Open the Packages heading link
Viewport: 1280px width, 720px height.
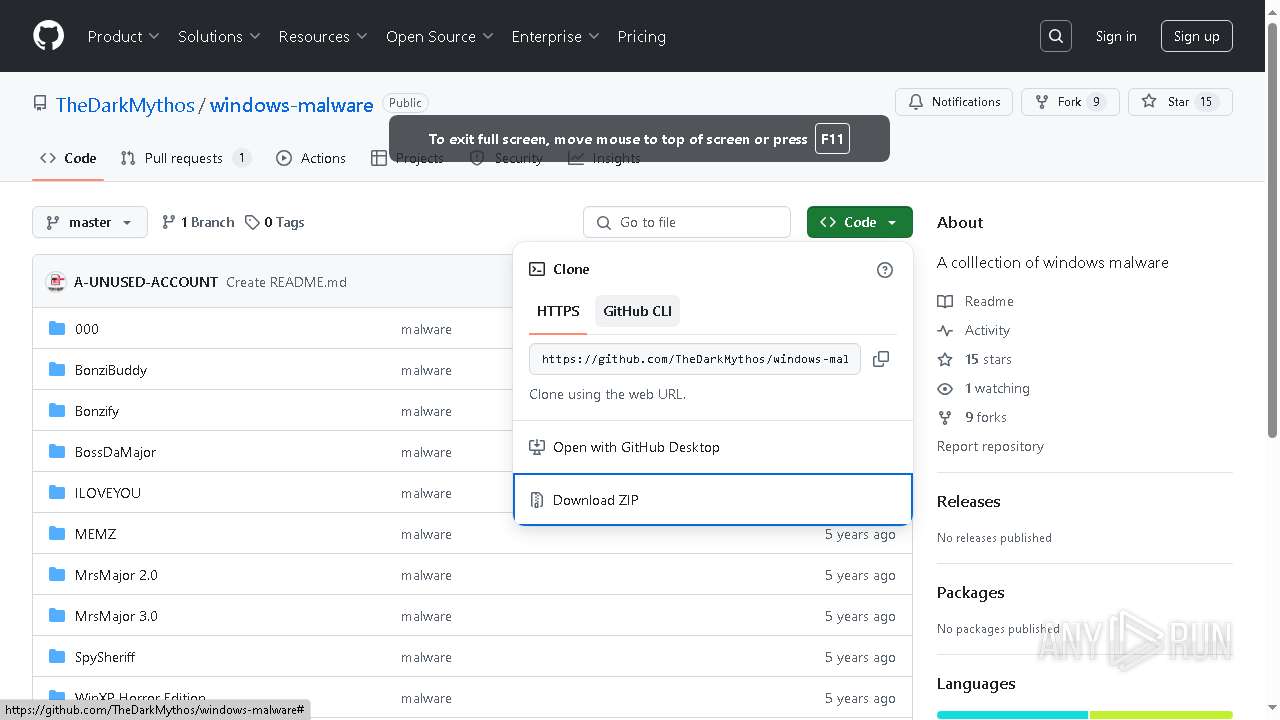(x=970, y=592)
